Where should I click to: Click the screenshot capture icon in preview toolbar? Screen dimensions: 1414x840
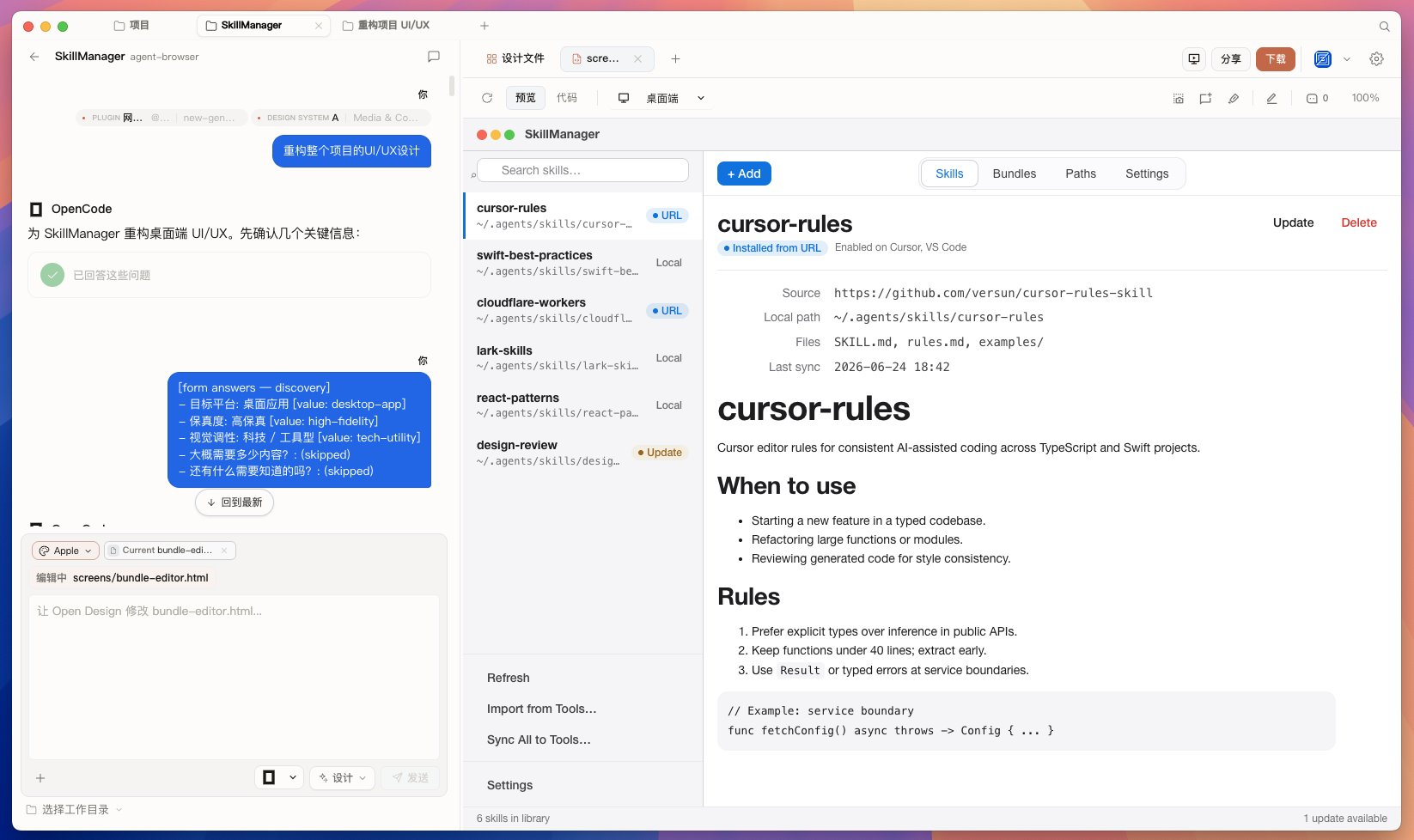(x=1179, y=99)
